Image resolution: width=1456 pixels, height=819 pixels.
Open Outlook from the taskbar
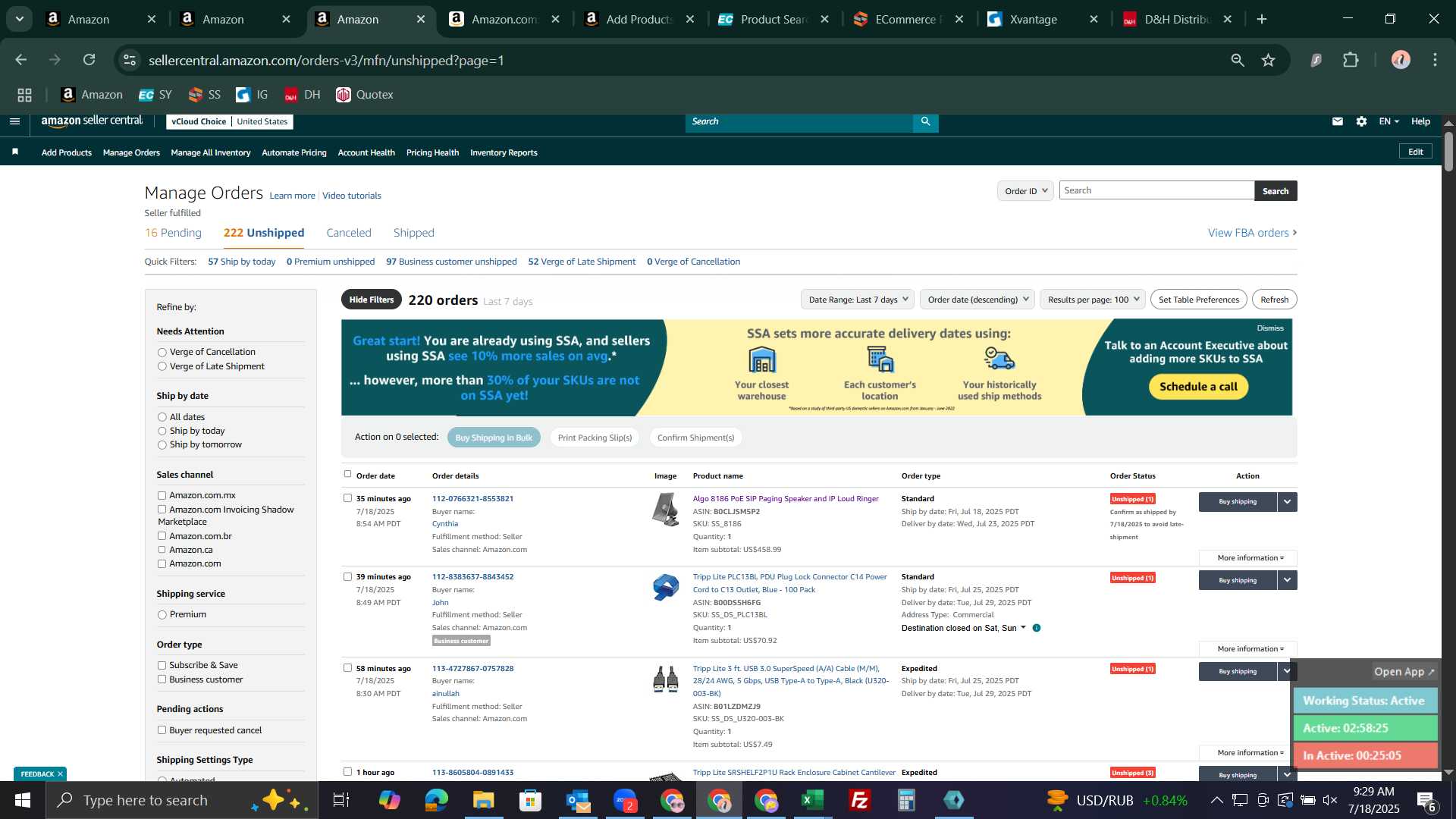point(577,800)
